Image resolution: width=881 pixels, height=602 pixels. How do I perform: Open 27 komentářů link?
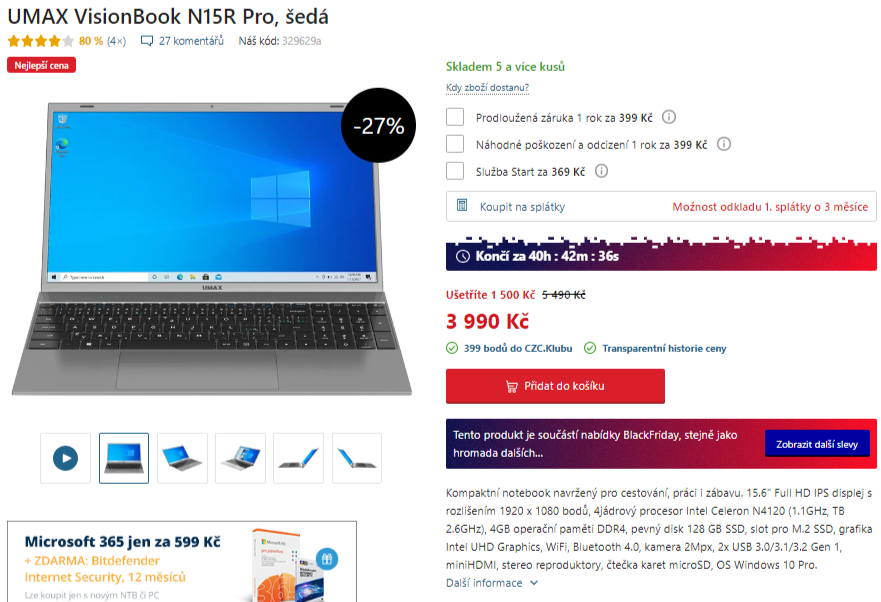point(191,41)
